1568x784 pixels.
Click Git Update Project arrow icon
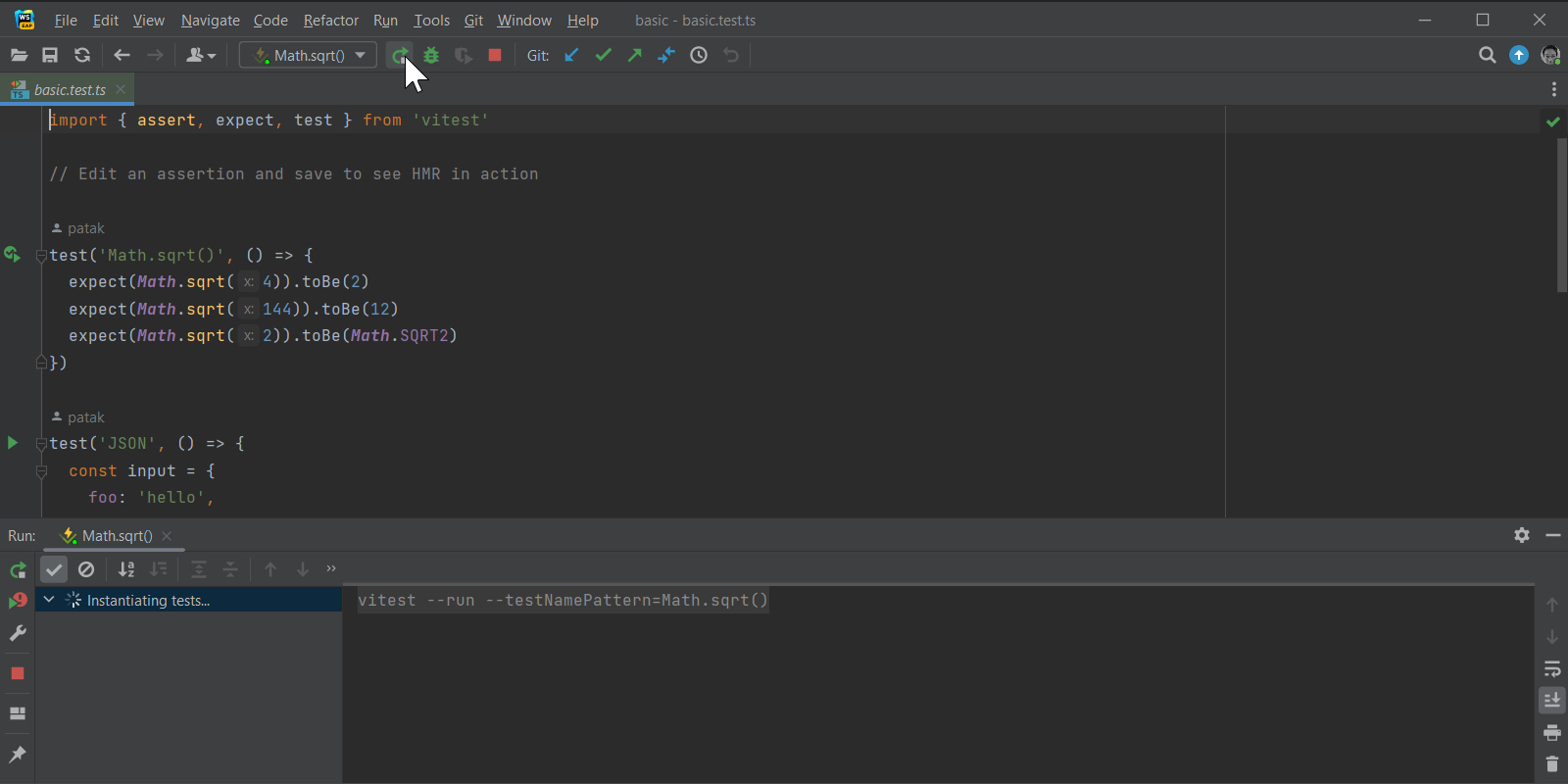coord(571,56)
